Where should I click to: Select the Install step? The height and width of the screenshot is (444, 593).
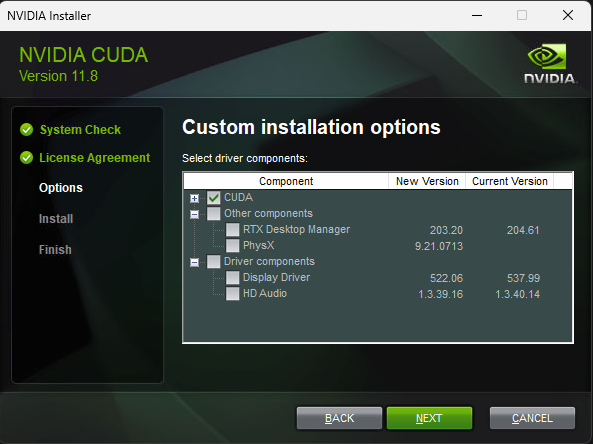click(x=56, y=219)
